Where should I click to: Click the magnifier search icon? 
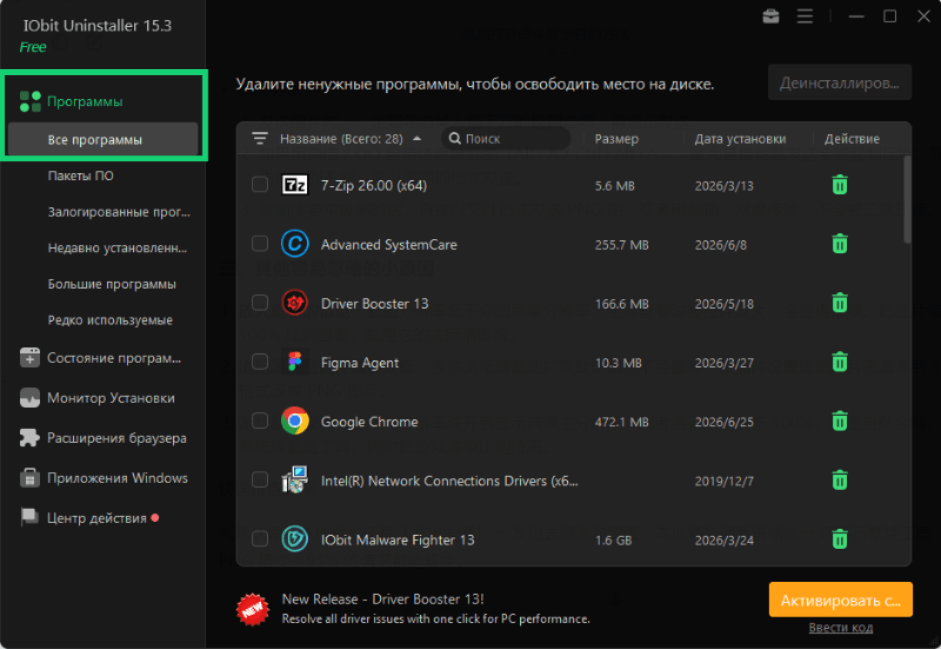tap(455, 139)
